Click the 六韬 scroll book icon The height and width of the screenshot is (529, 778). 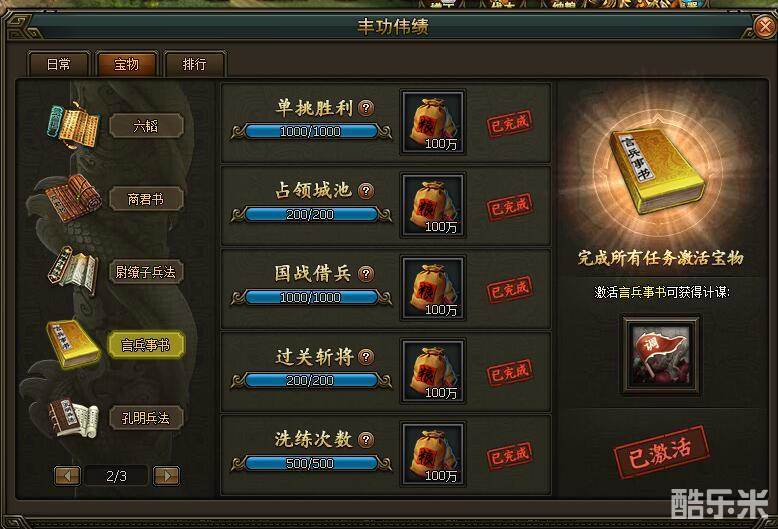[73, 125]
